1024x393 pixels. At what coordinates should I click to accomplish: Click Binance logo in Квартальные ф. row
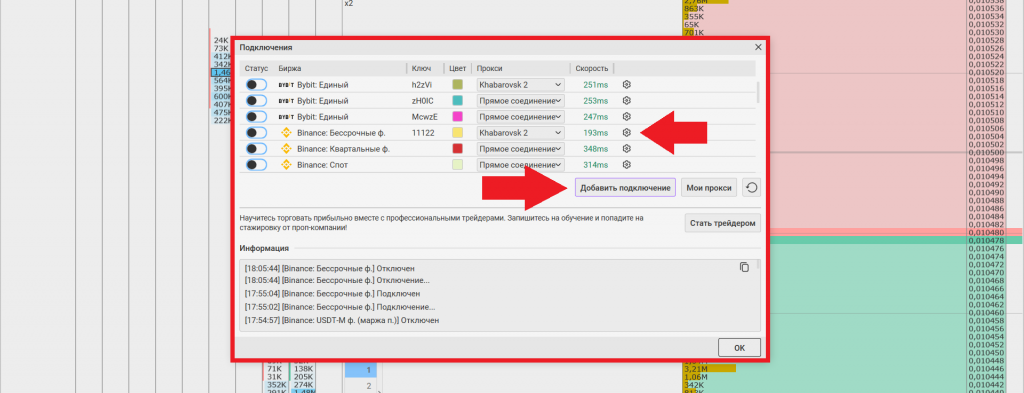coord(285,149)
